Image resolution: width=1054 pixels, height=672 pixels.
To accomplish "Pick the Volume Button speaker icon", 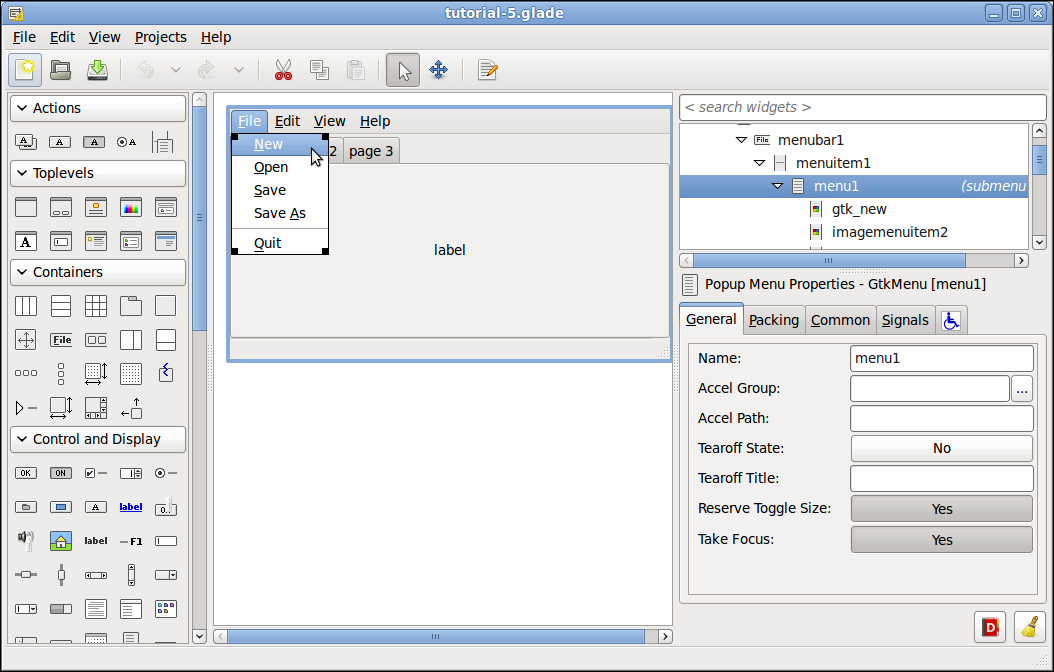I will (x=26, y=540).
